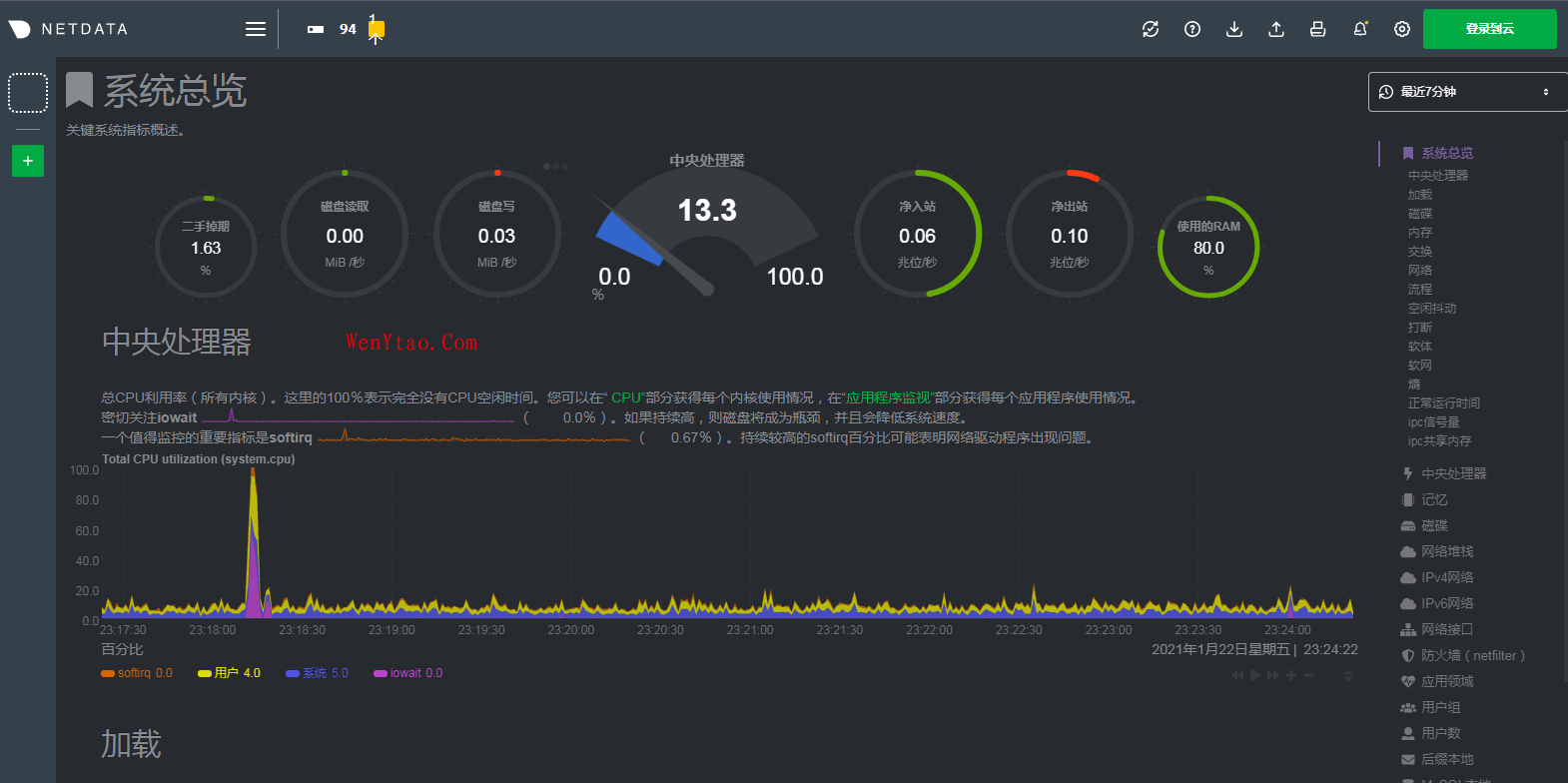Click the 磁盘读取 gauge
Viewport: 1568px width, 783px height.
coord(345,235)
